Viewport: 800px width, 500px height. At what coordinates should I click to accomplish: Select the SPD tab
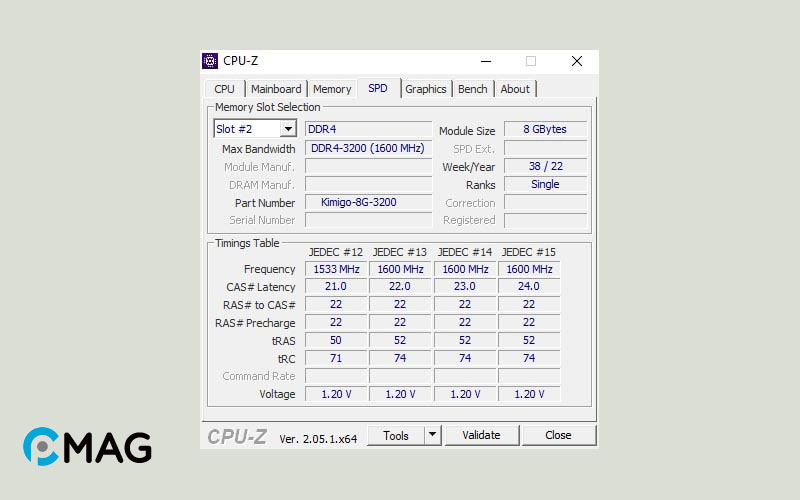378,88
